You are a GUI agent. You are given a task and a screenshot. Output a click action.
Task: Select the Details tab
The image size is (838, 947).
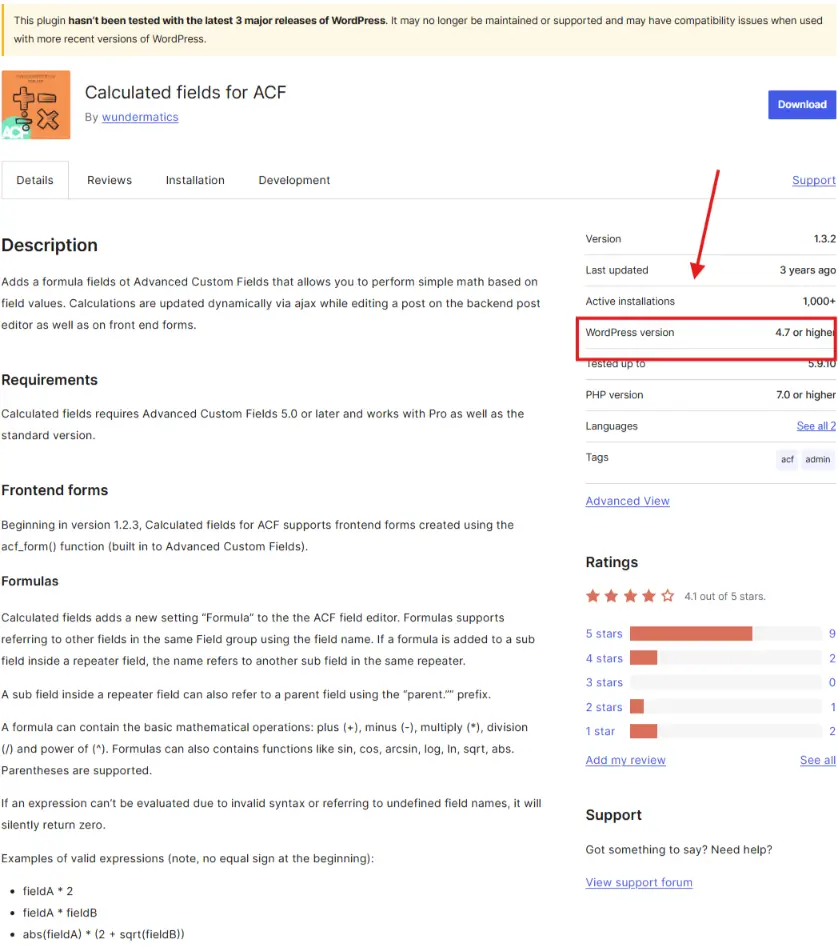coord(34,180)
